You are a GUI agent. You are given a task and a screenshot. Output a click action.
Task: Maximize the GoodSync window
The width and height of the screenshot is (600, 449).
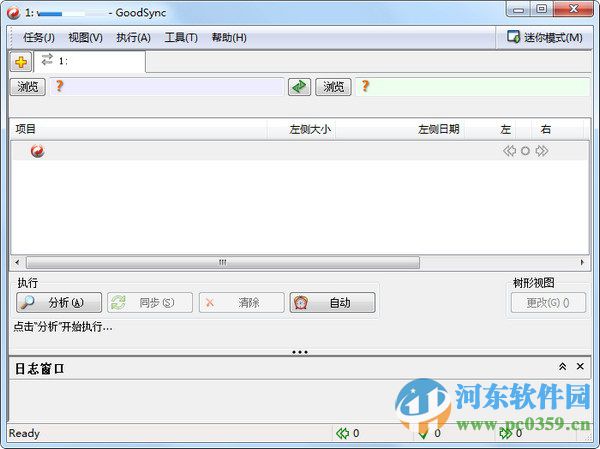click(x=541, y=10)
